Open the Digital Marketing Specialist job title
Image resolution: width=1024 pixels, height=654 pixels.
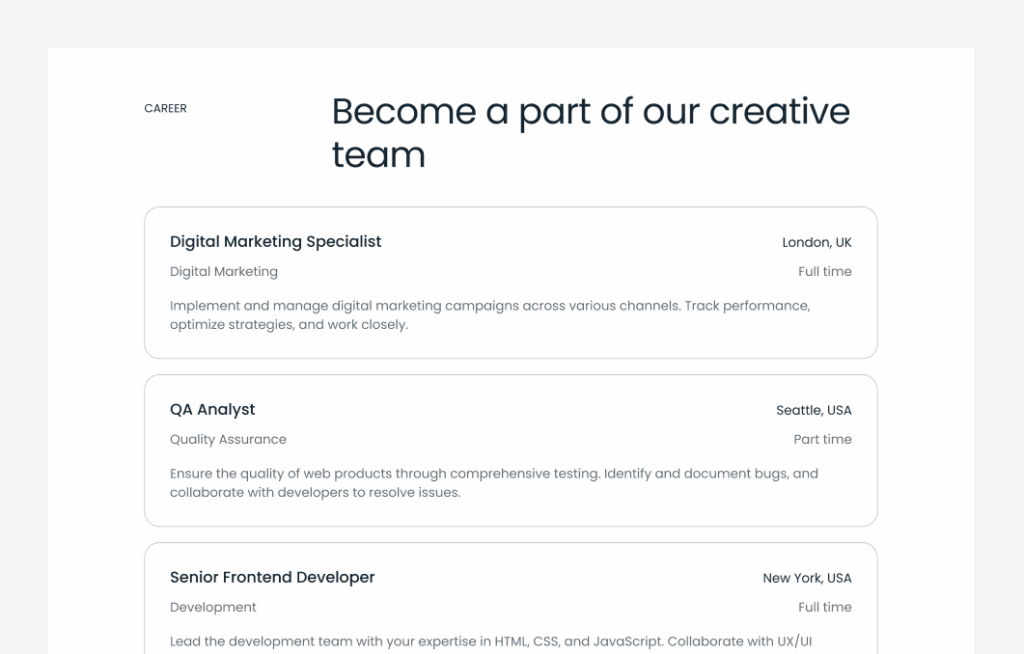(x=275, y=242)
